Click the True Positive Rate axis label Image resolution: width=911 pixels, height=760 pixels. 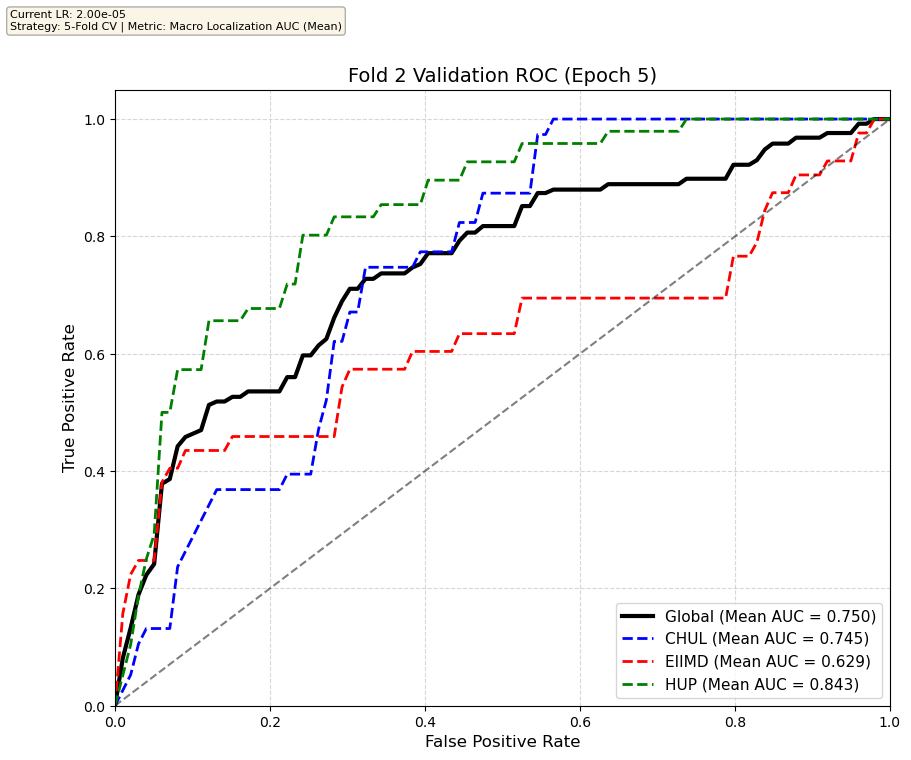coord(69,398)
